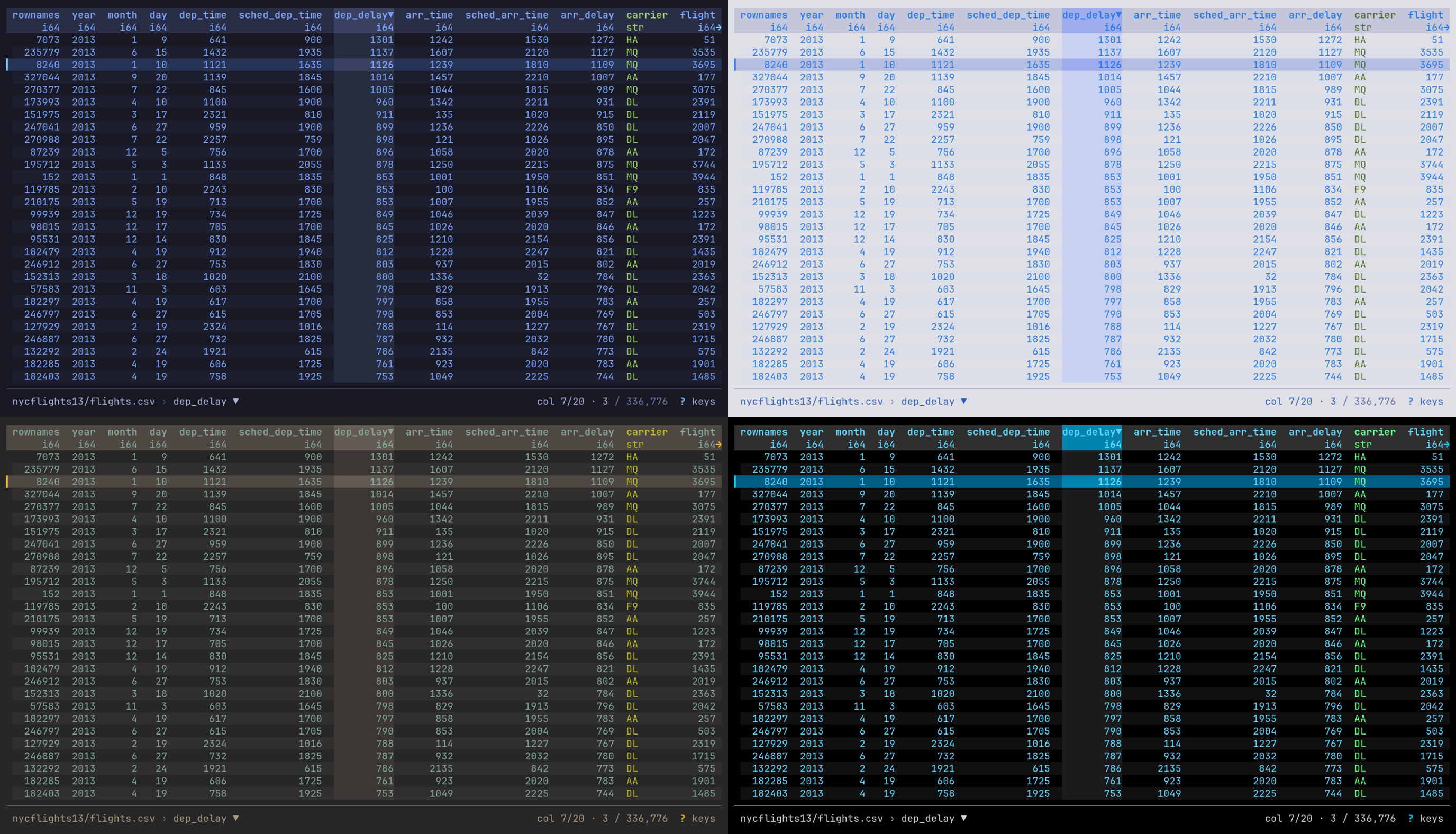Click nycflights13/flights.csv path in the brown-theme pane

84,819
